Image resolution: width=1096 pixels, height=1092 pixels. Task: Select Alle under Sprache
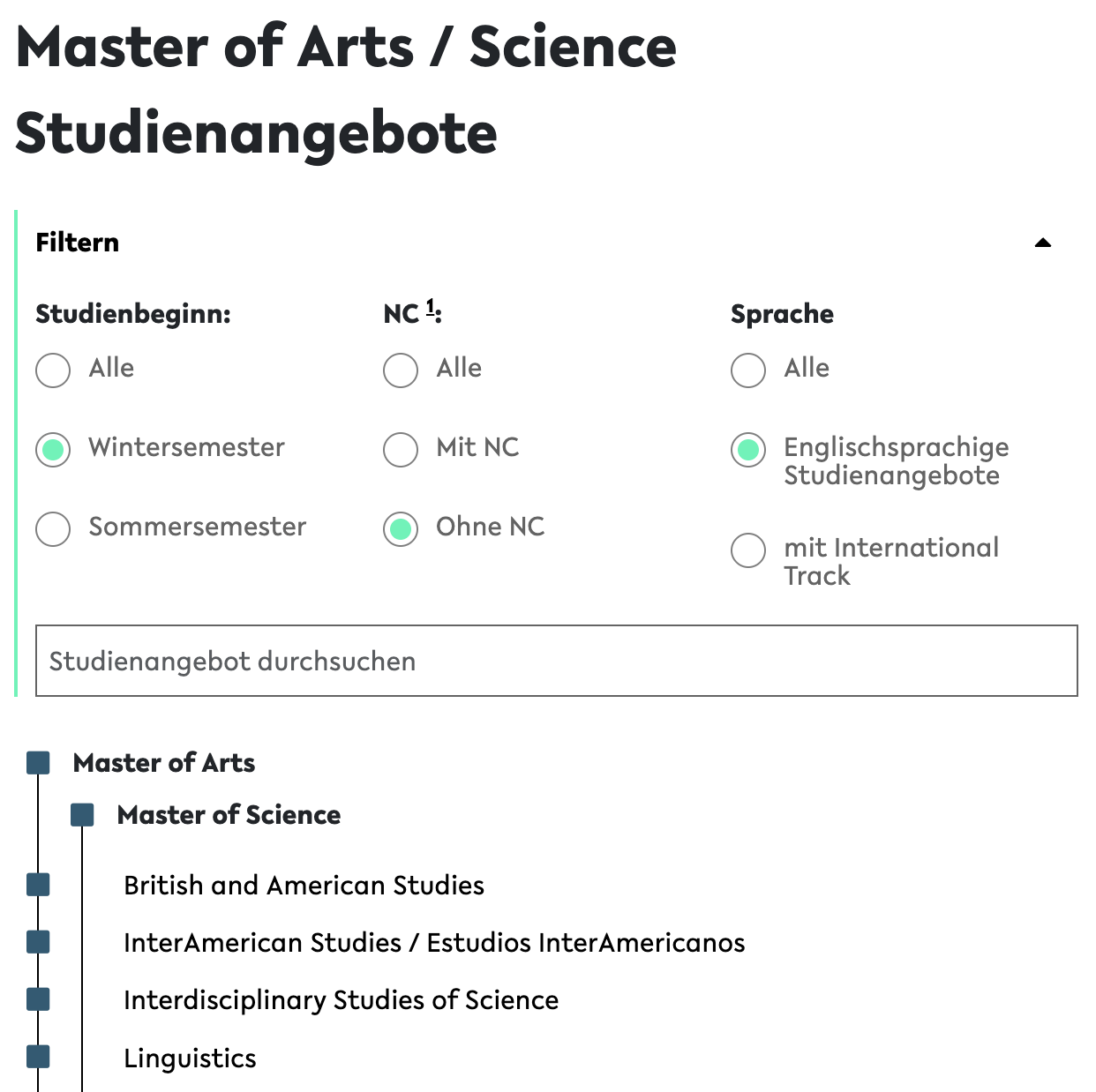click(748, 370)
